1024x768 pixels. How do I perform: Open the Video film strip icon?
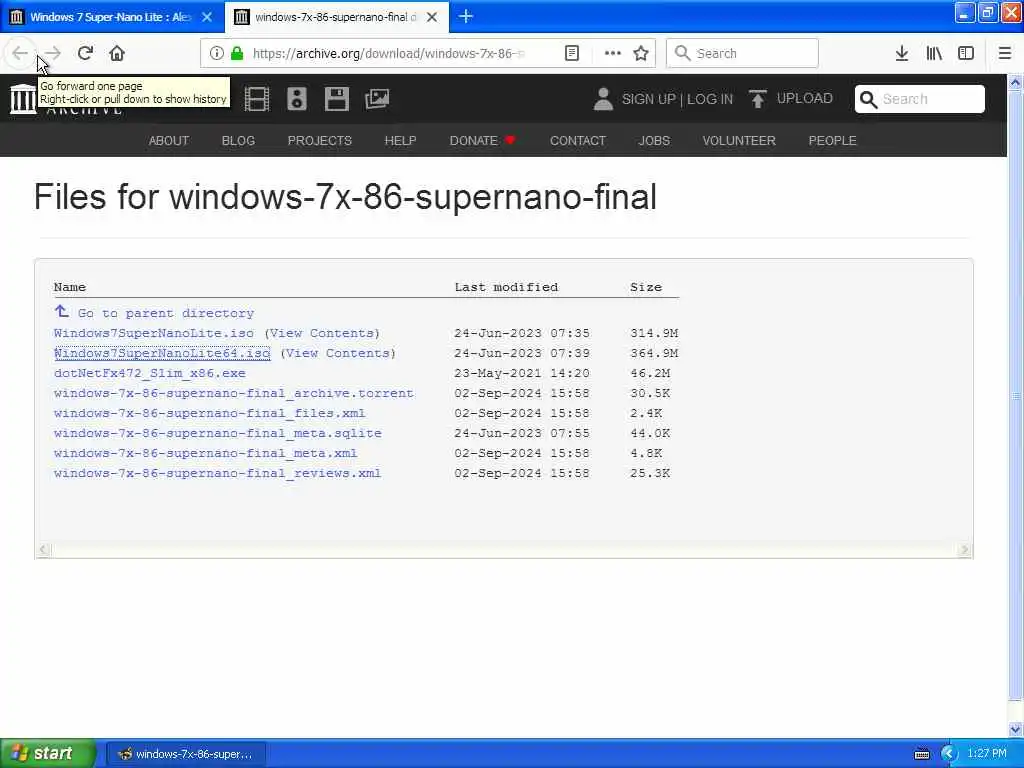click(257, 99)
